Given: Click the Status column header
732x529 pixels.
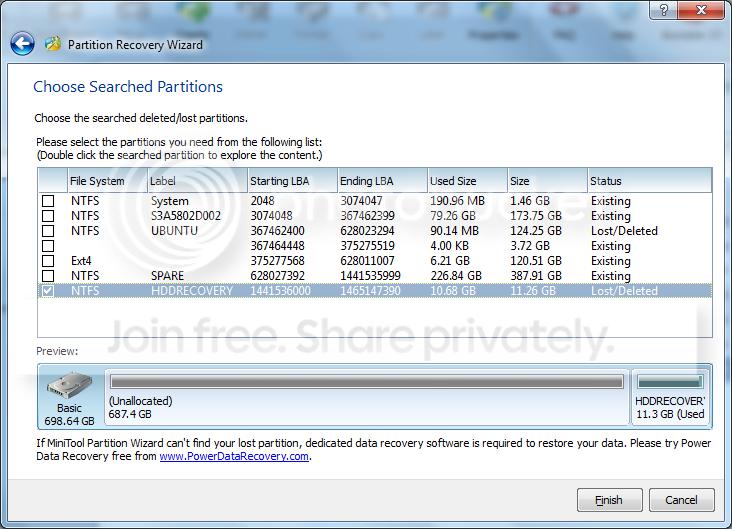Looking at the screenshot, I should [x=649, y=181].
